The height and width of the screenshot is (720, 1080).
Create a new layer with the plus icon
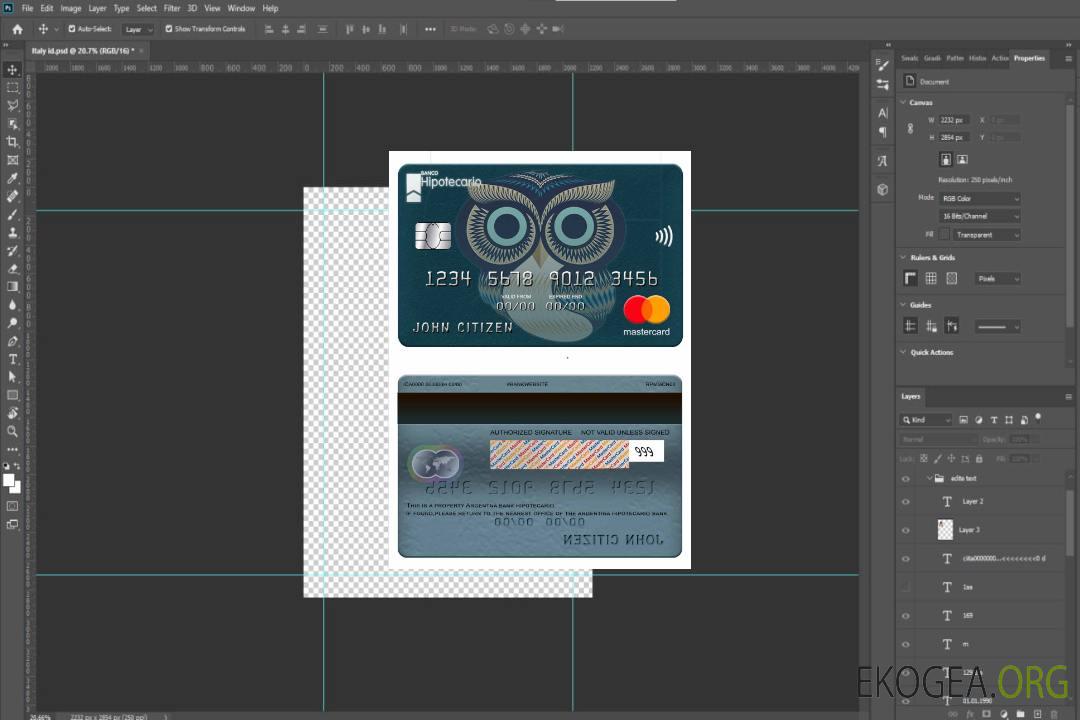(x=1037, y=714)
